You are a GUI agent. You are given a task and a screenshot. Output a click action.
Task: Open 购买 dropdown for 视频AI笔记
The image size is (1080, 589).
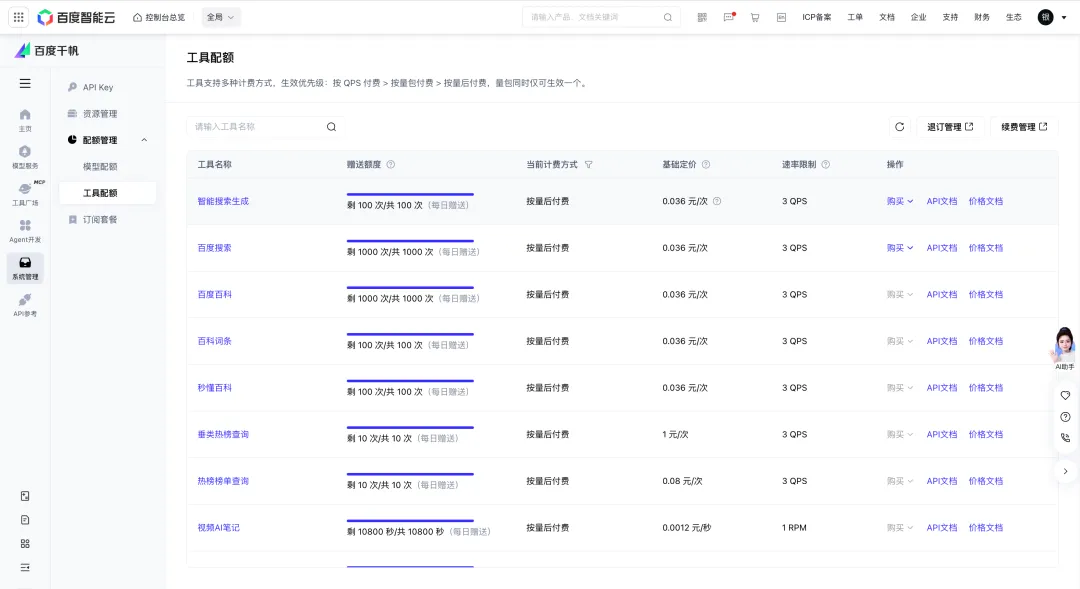click(x=900, y=528)
